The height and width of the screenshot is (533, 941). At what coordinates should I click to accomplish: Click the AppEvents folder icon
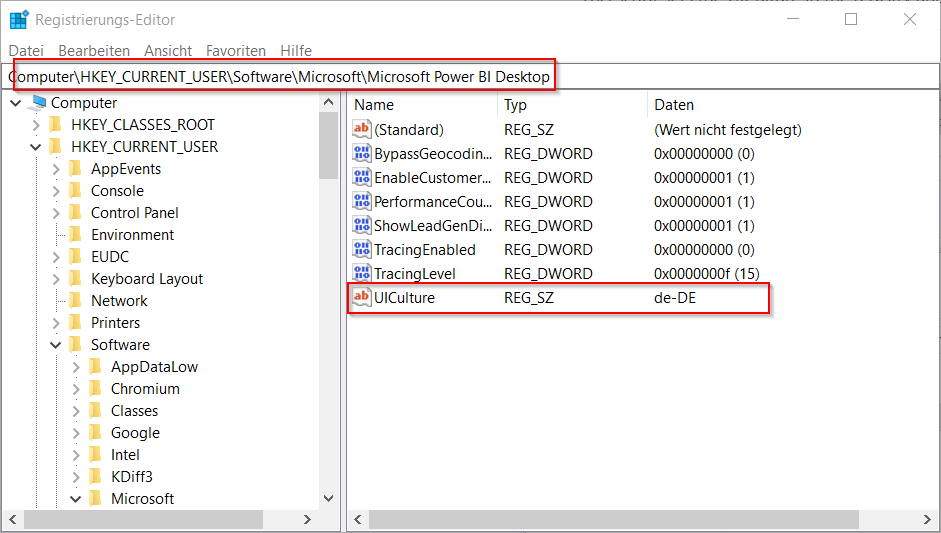pos(76,169)
